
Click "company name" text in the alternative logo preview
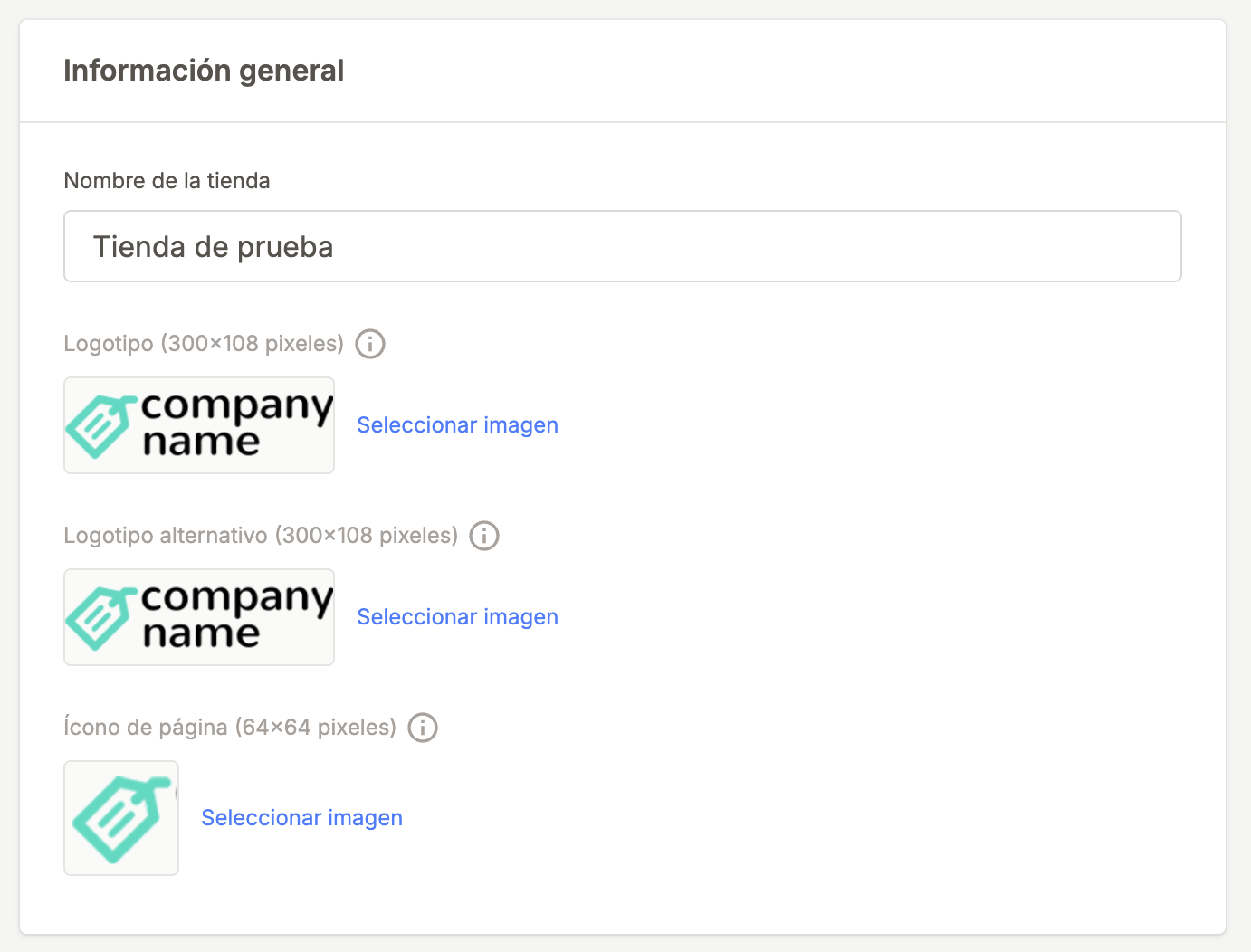pos(235,615)
